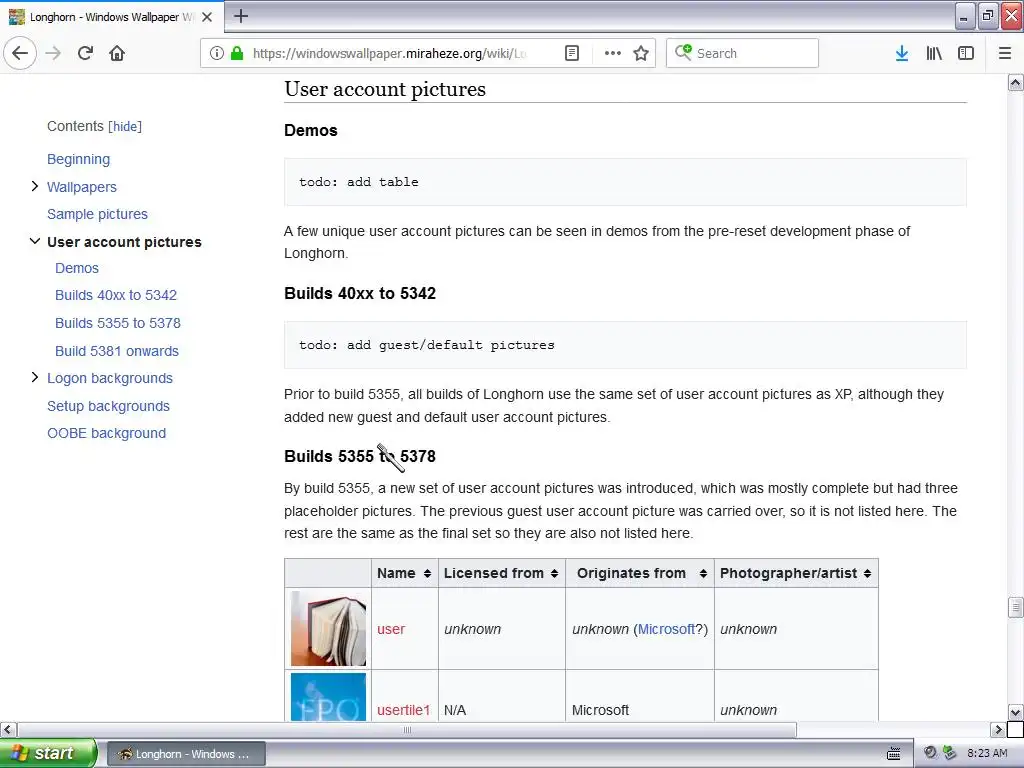Select Longhorn taskbar window button

186,754
